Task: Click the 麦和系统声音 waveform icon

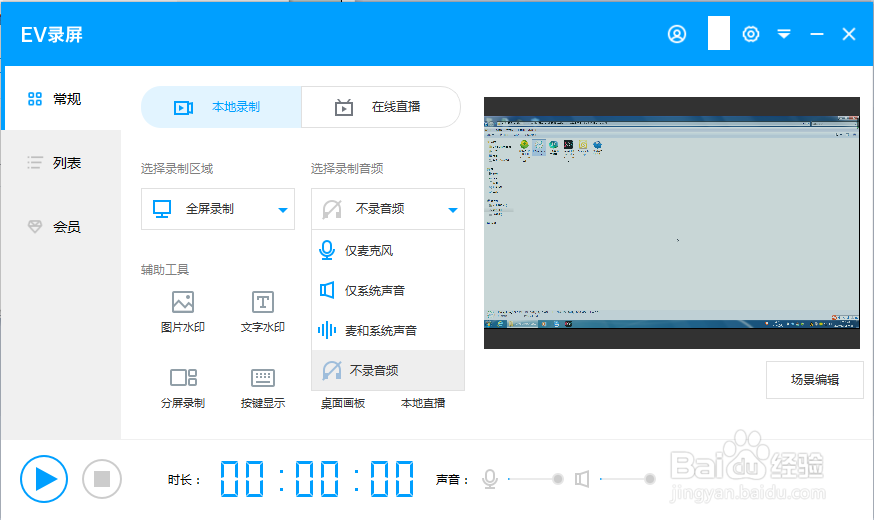Action: click(x=327, y=331)
